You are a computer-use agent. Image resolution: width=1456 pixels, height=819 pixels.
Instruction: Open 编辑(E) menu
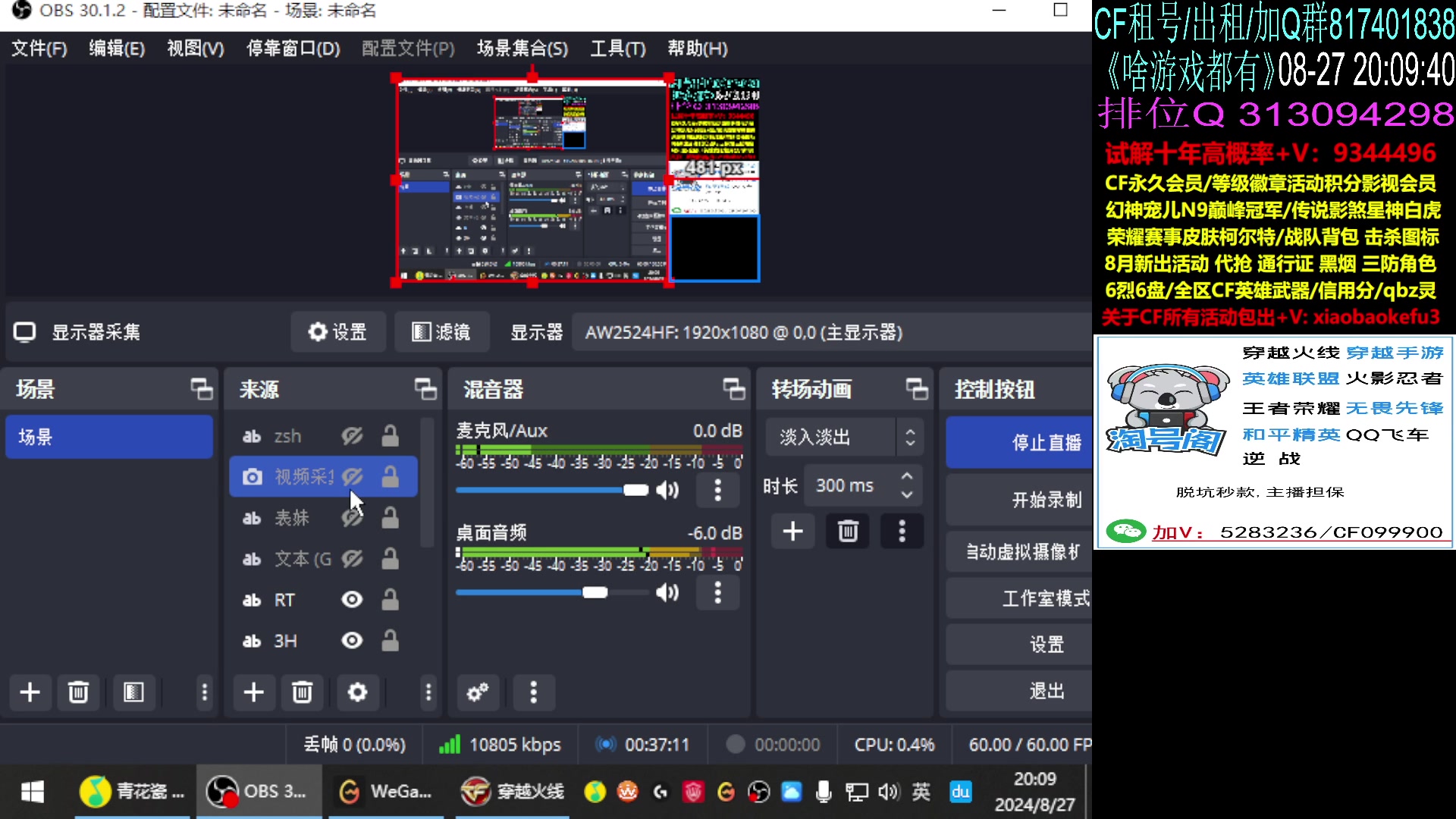tap(117, 49)
